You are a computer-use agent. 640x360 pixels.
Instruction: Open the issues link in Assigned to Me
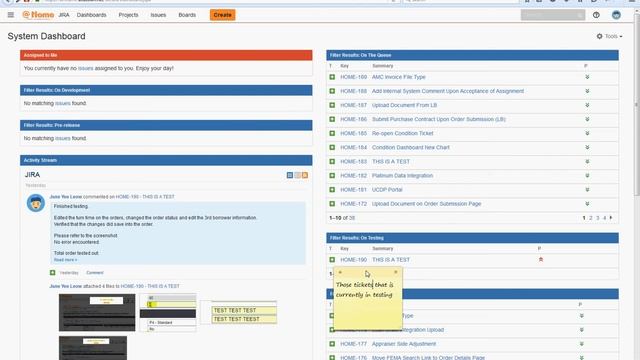click(x=85, y=68)
